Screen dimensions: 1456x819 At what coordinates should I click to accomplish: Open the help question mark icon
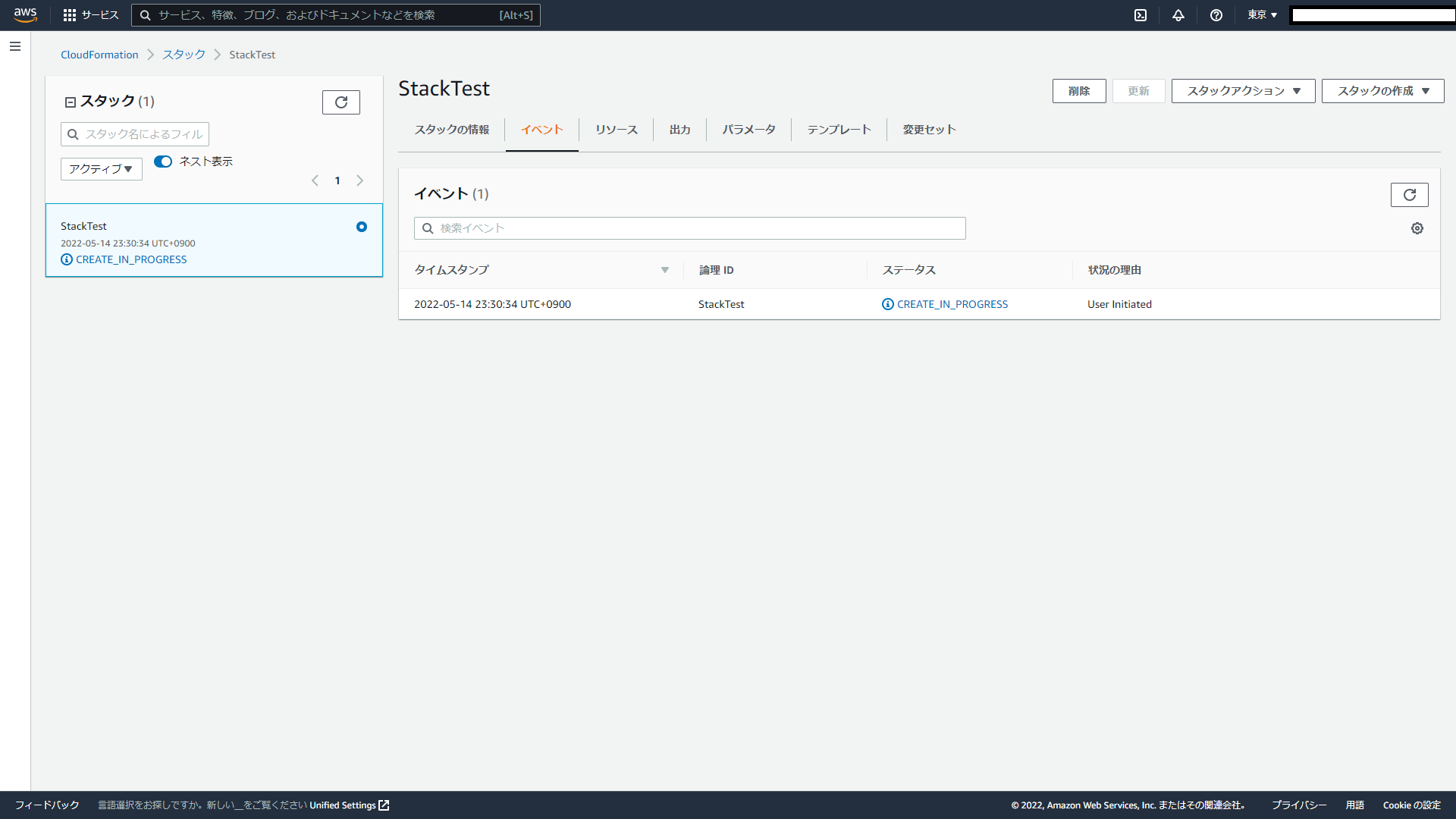pos(1216,15)
